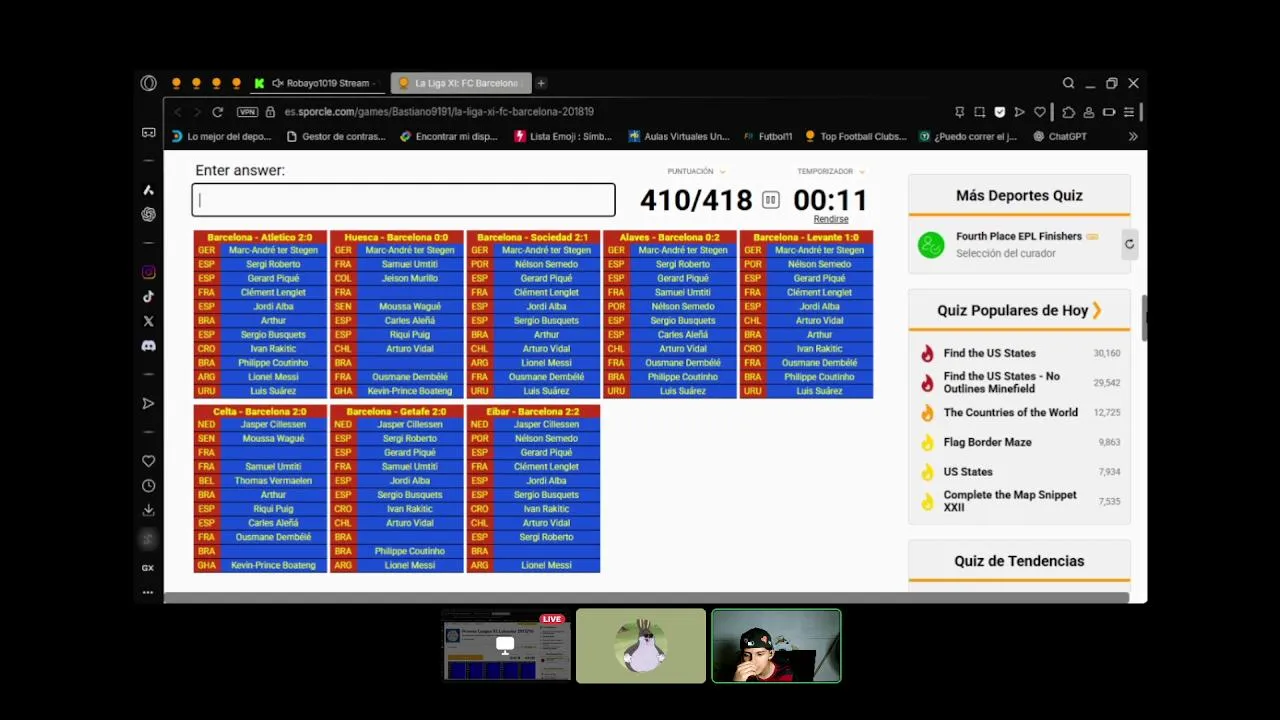Image resolution: width=1280 pixels, height=720 pixels.
Task: Select the bird avatar participant thumbnail
Action: (x=641, y=647)
